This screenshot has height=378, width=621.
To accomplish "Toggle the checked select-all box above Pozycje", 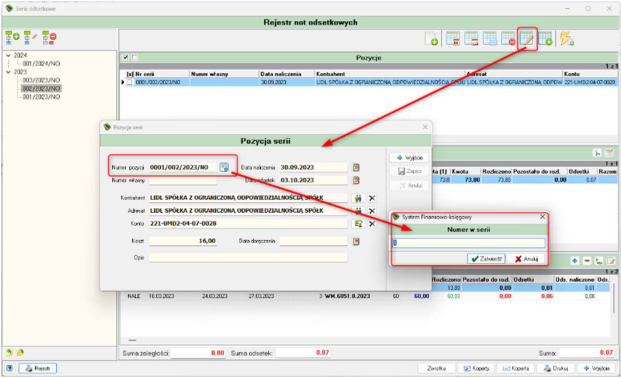I will pos(126,57).
